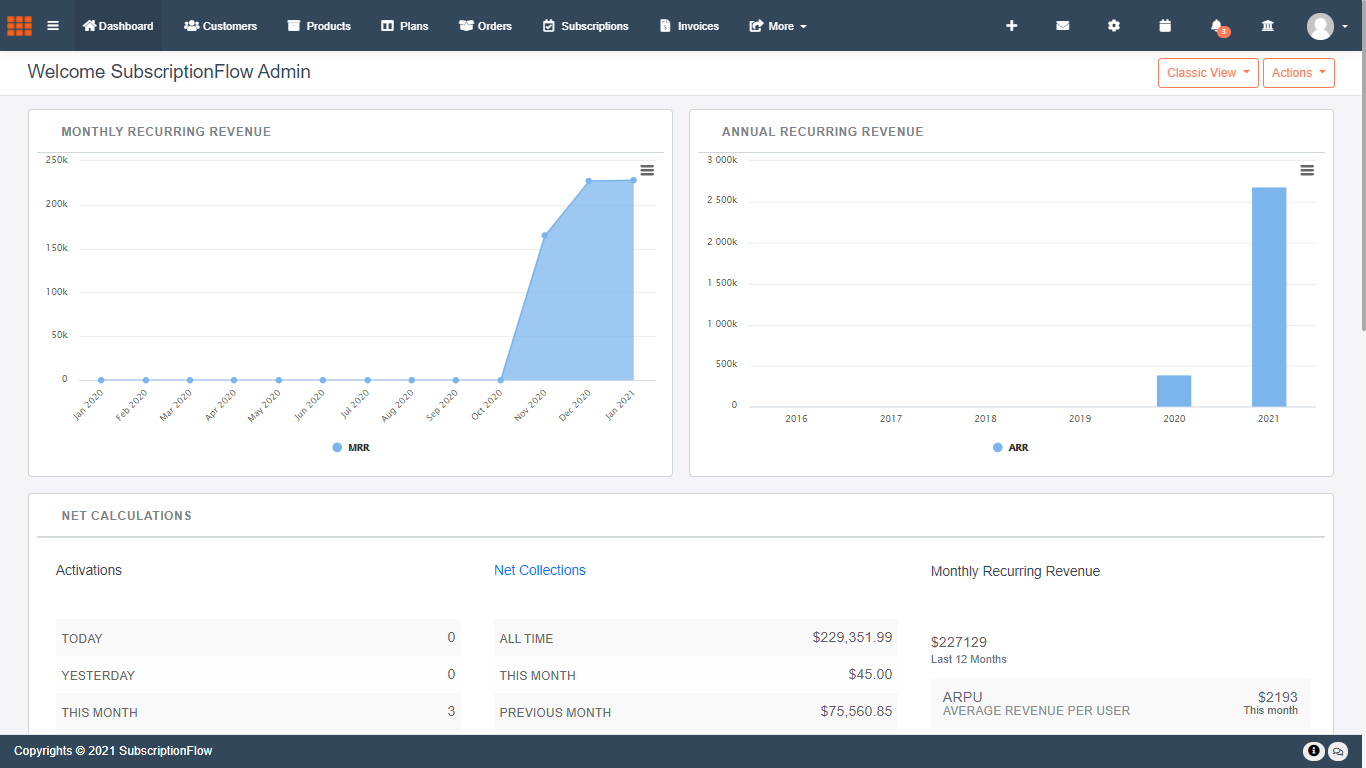Click the bank icon in the top bar
1366x768 pixels.
click(x=1267, y=26)
